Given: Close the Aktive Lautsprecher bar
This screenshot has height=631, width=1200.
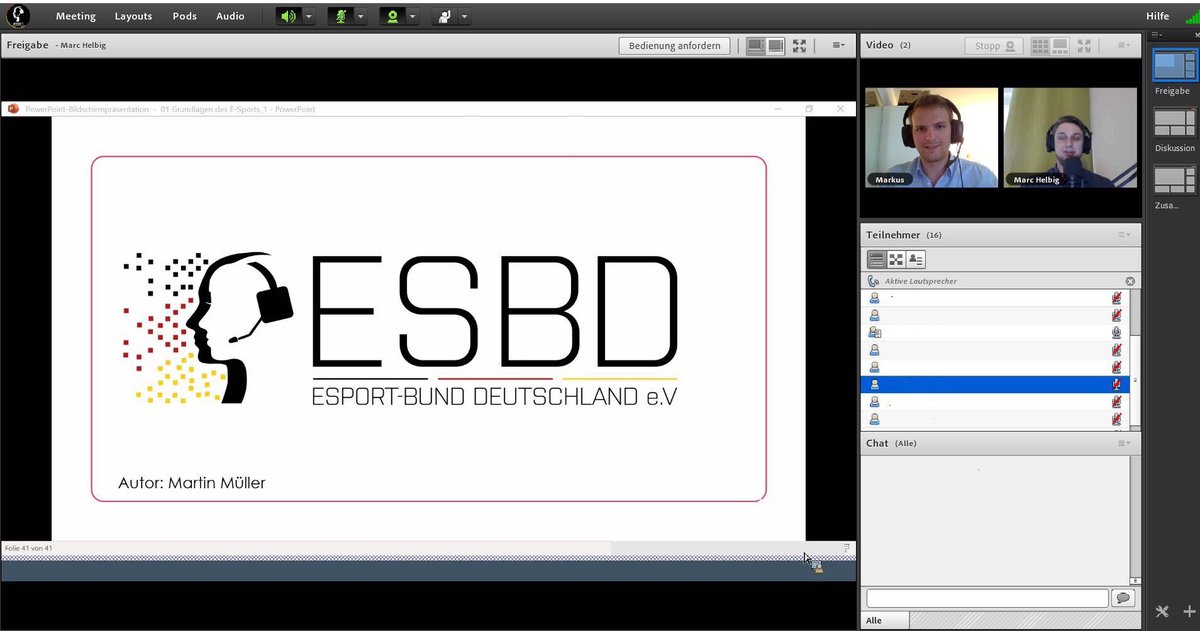Looking at the screenshot, I should click(1130, 281).
